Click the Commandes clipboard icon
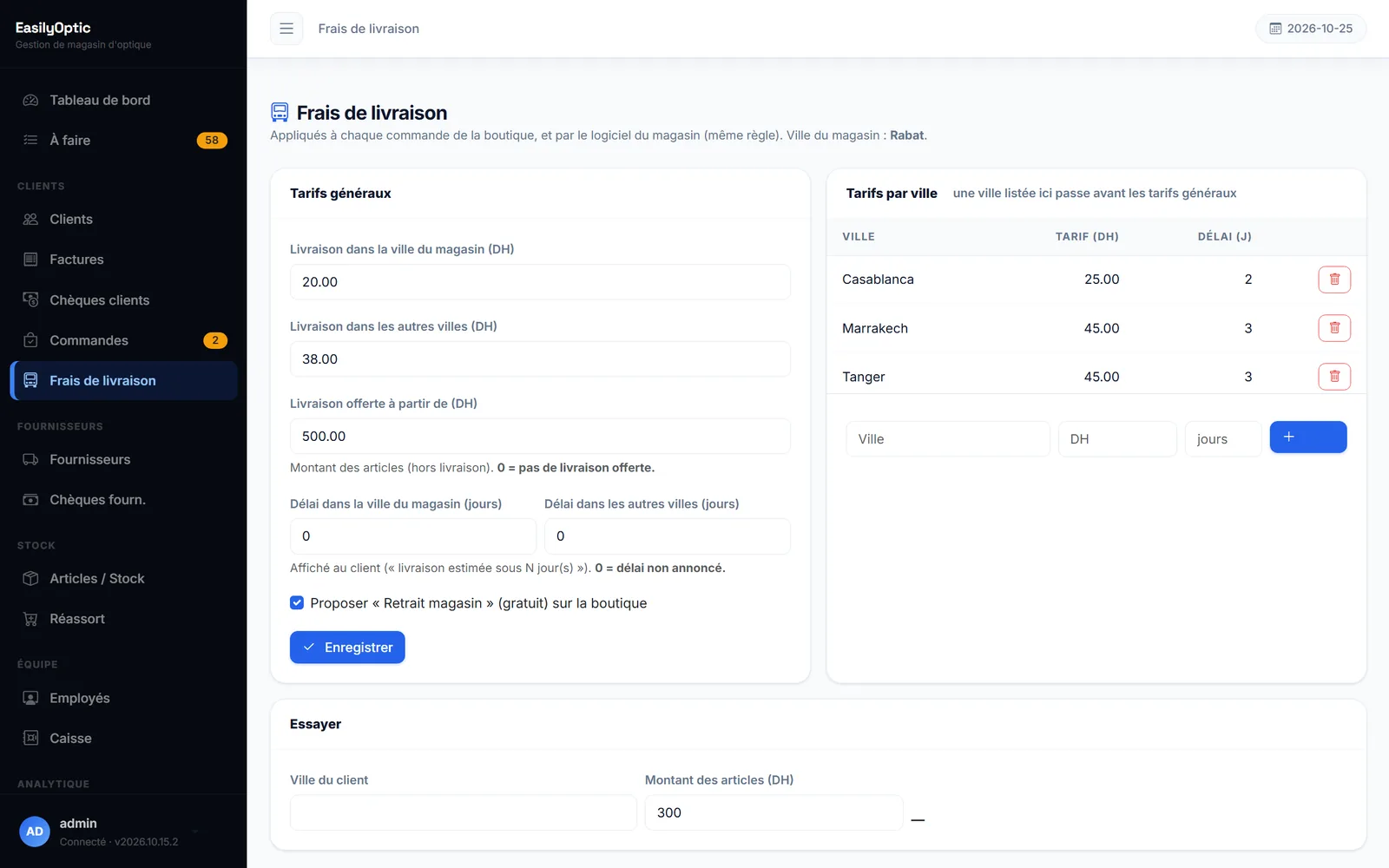1389x868 pixels. point(30,340)
